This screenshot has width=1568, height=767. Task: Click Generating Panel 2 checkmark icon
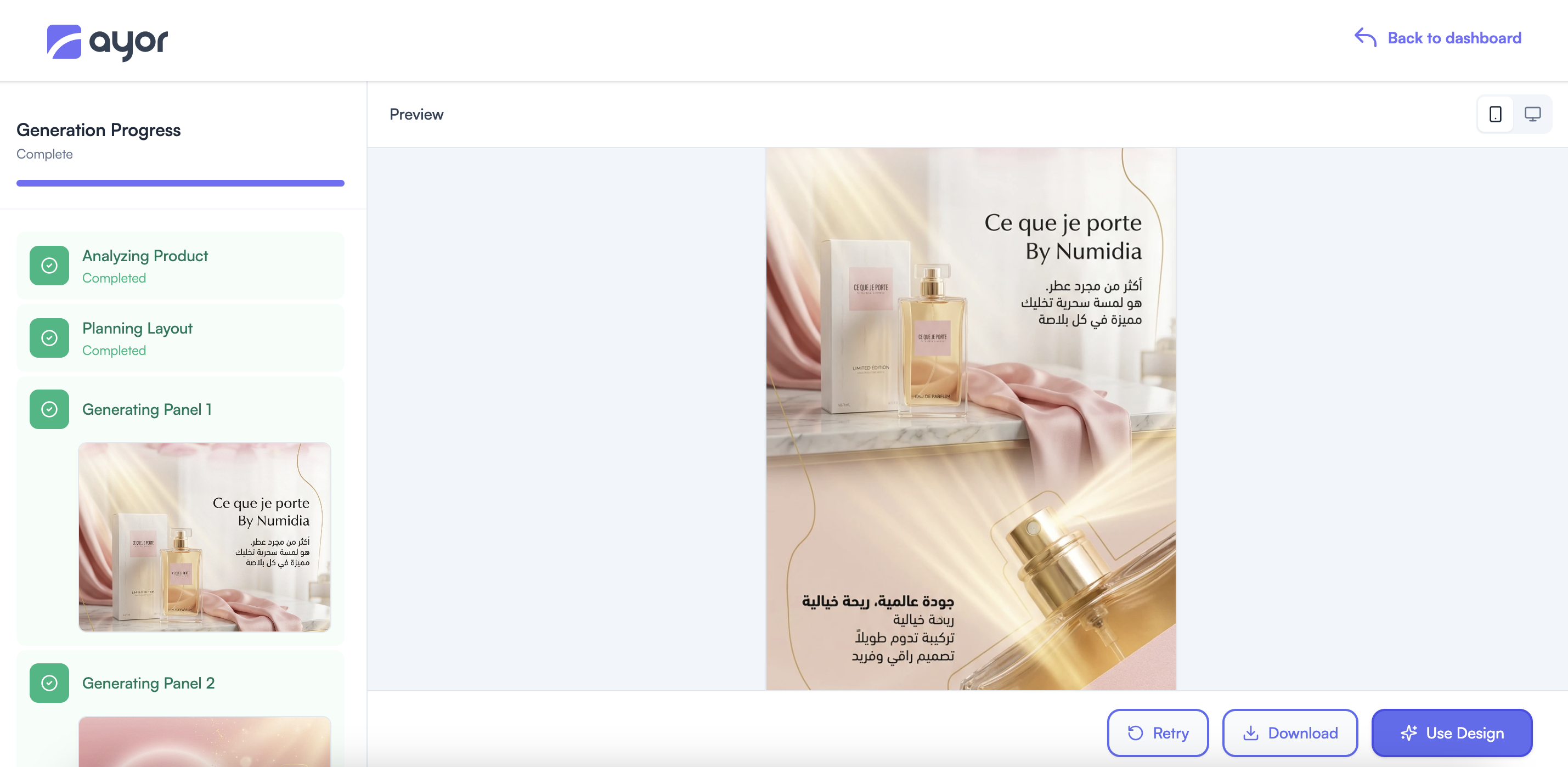click(x=49, y=683)
